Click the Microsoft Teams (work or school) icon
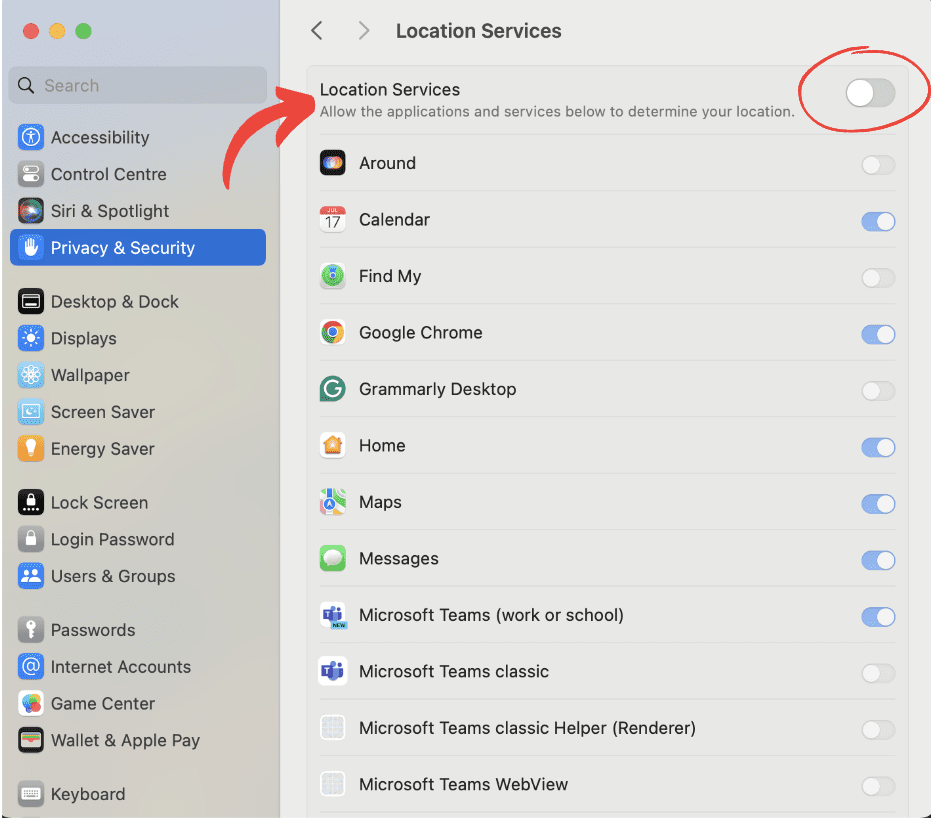 pyautogui.click(x=333, y=615)
